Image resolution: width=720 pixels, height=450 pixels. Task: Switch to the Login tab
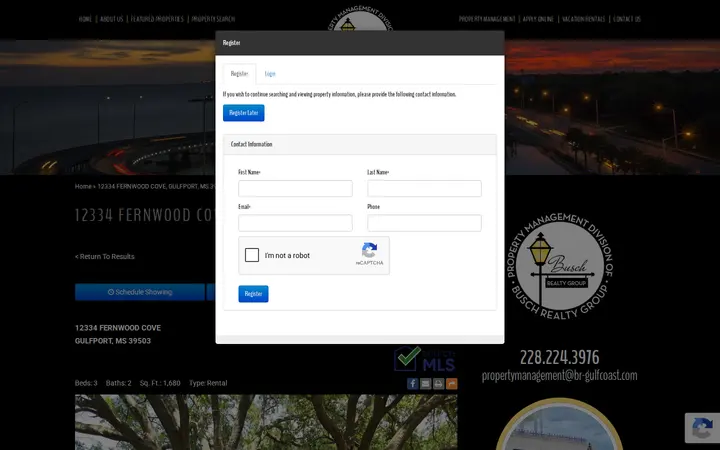pyautogui.click(x=270, y=74)
